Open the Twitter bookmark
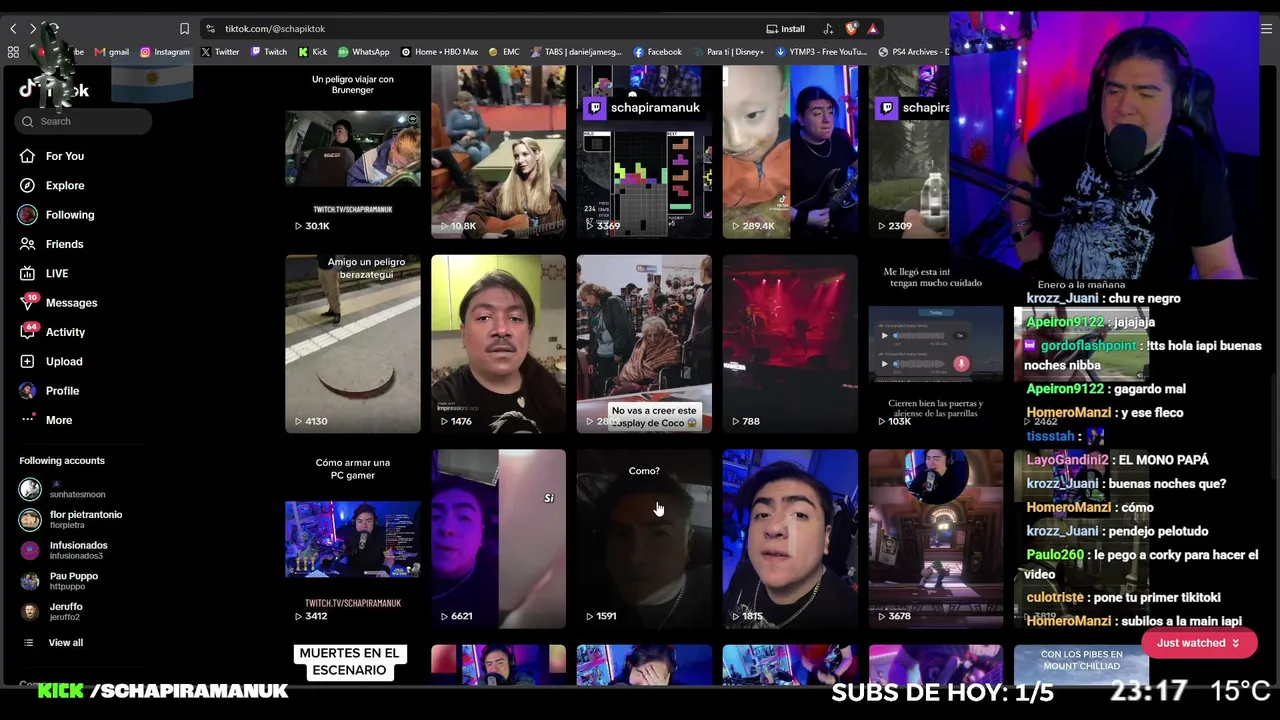1280x720 pixels. [x=220, y=52]
